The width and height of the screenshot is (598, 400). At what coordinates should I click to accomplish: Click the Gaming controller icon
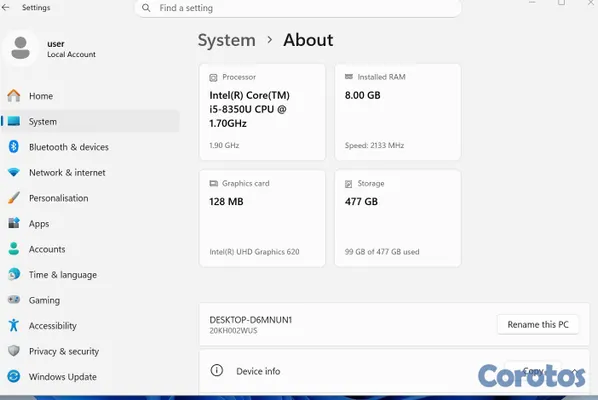[x=14, y=300]
